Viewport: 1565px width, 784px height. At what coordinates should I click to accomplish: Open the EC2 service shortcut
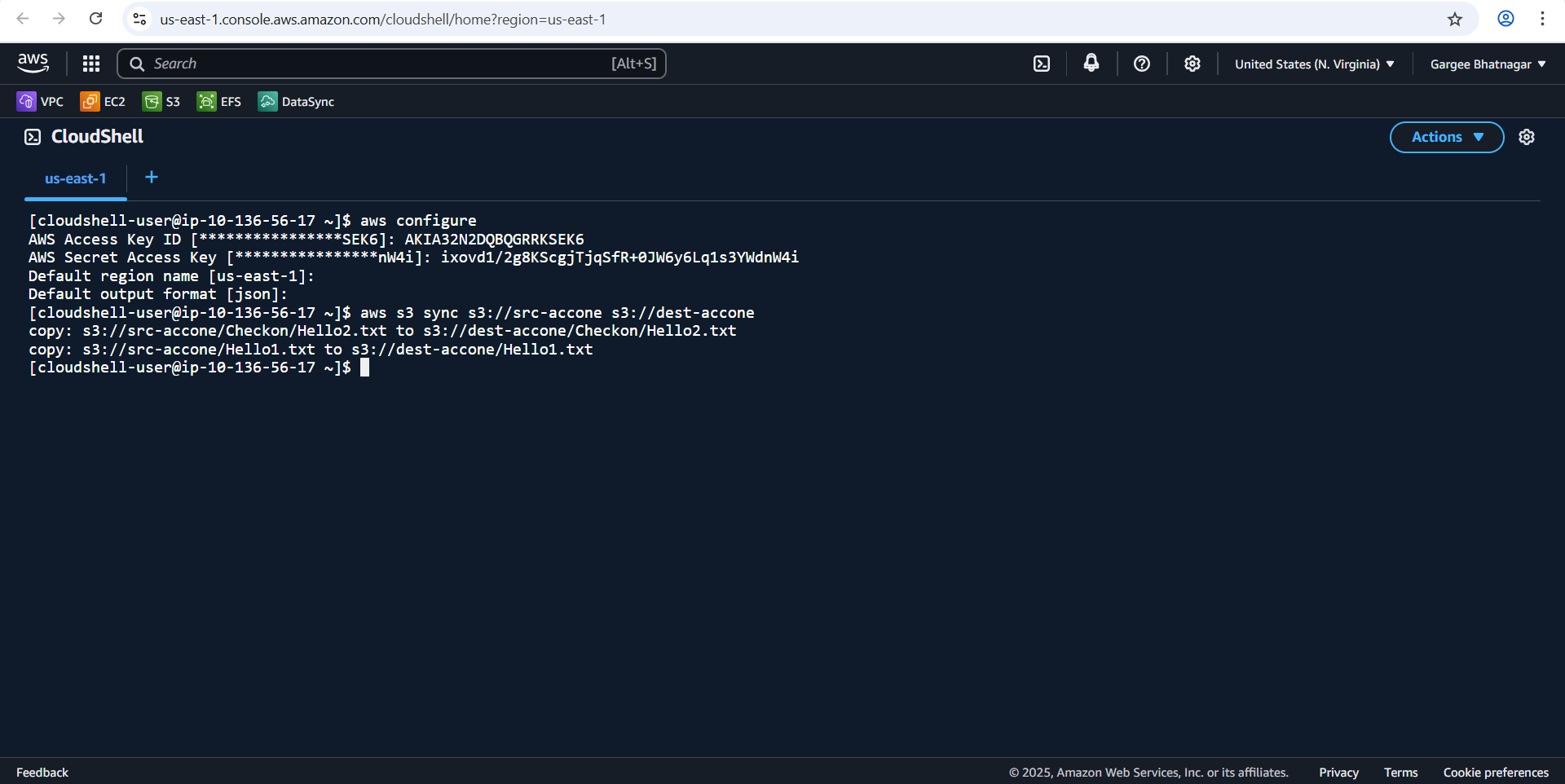click(103, 102)
